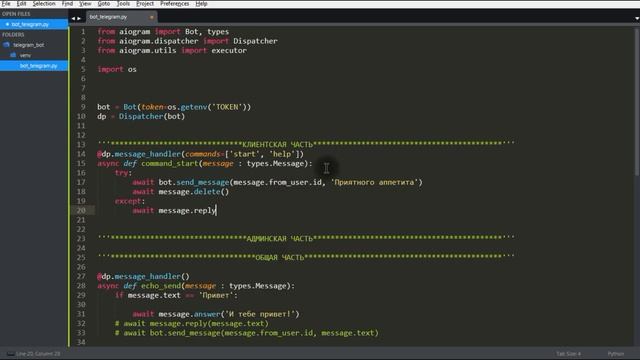Screen dimensions: 640x360
Task: Click the 'Приятного аппетита' string
Action: pos(374,182)
